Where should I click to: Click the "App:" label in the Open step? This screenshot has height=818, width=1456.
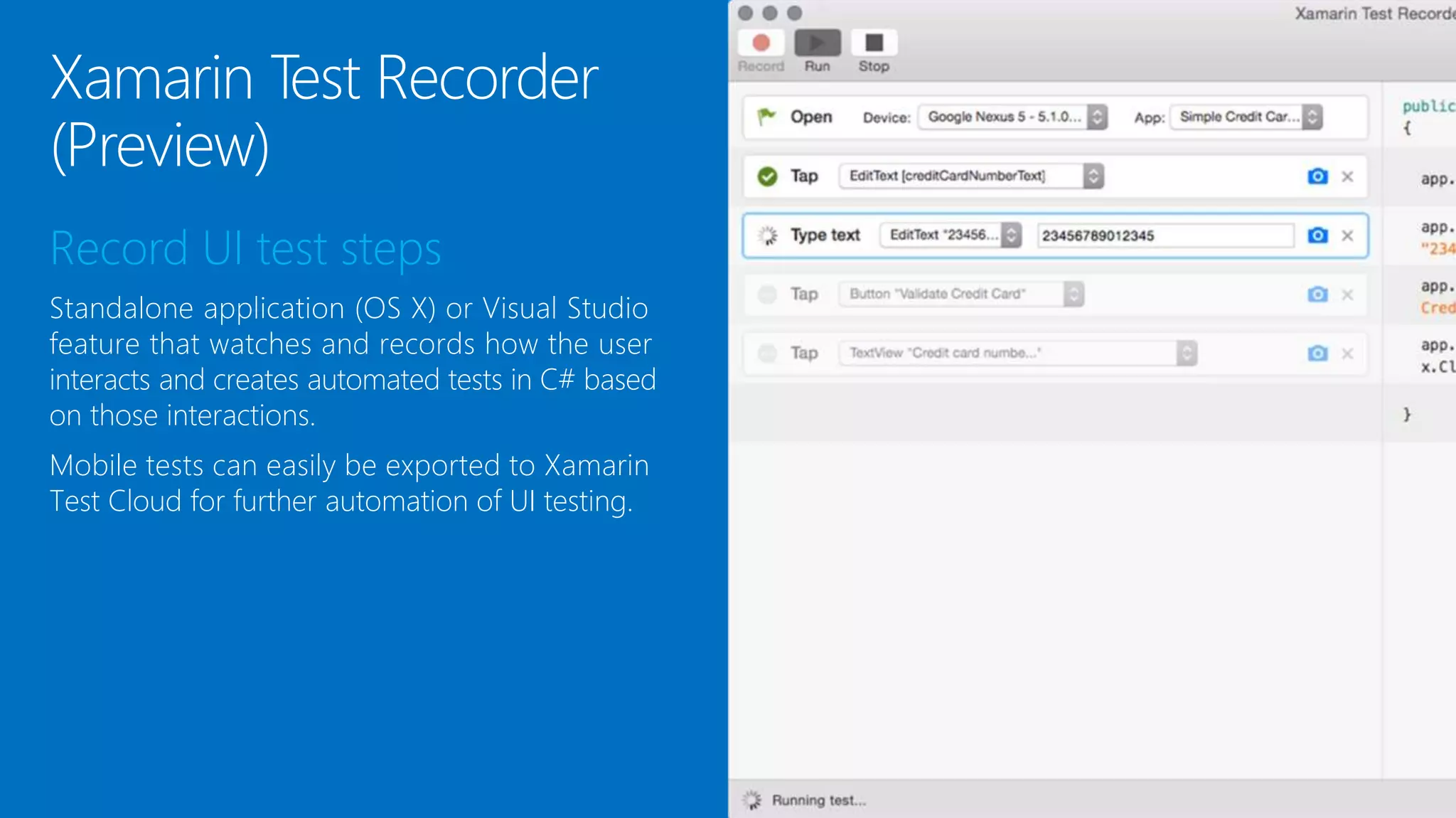click(x=1149, y=118)
